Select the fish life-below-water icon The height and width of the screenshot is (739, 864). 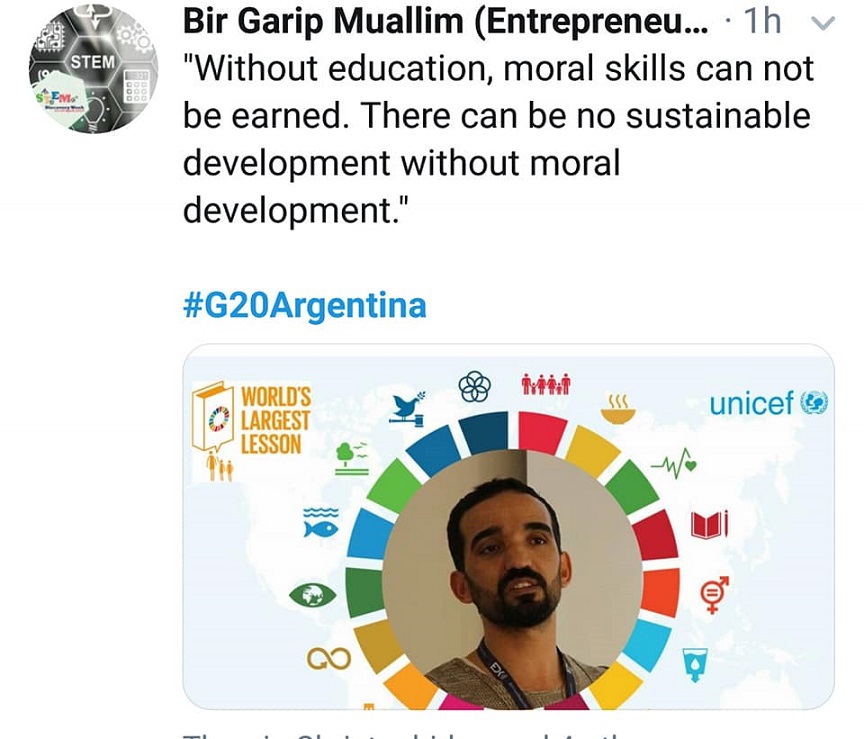coord(321,522)
